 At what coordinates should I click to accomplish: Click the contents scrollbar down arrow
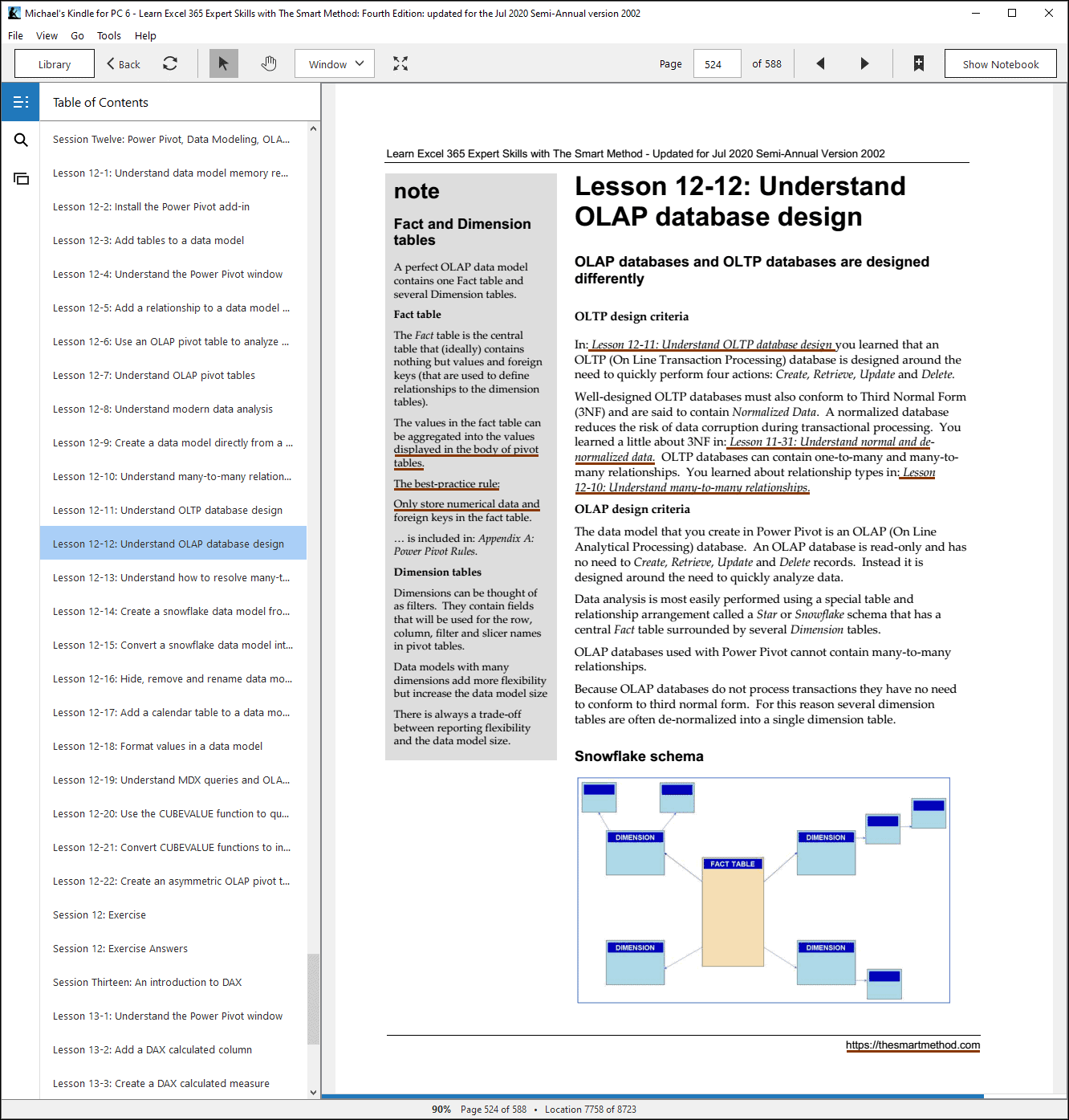click(313, 1093)
